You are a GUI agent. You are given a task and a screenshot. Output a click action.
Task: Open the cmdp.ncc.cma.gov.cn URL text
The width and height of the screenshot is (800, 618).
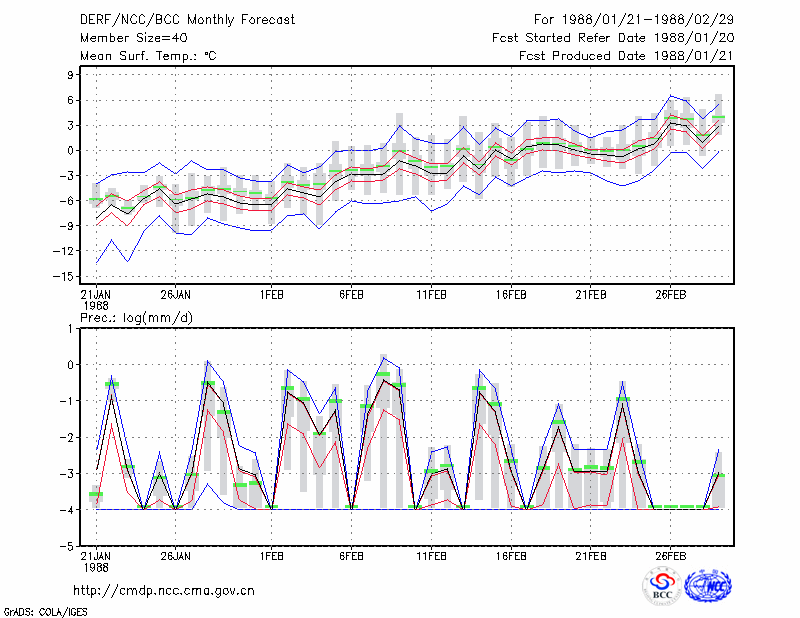point(164,591)
